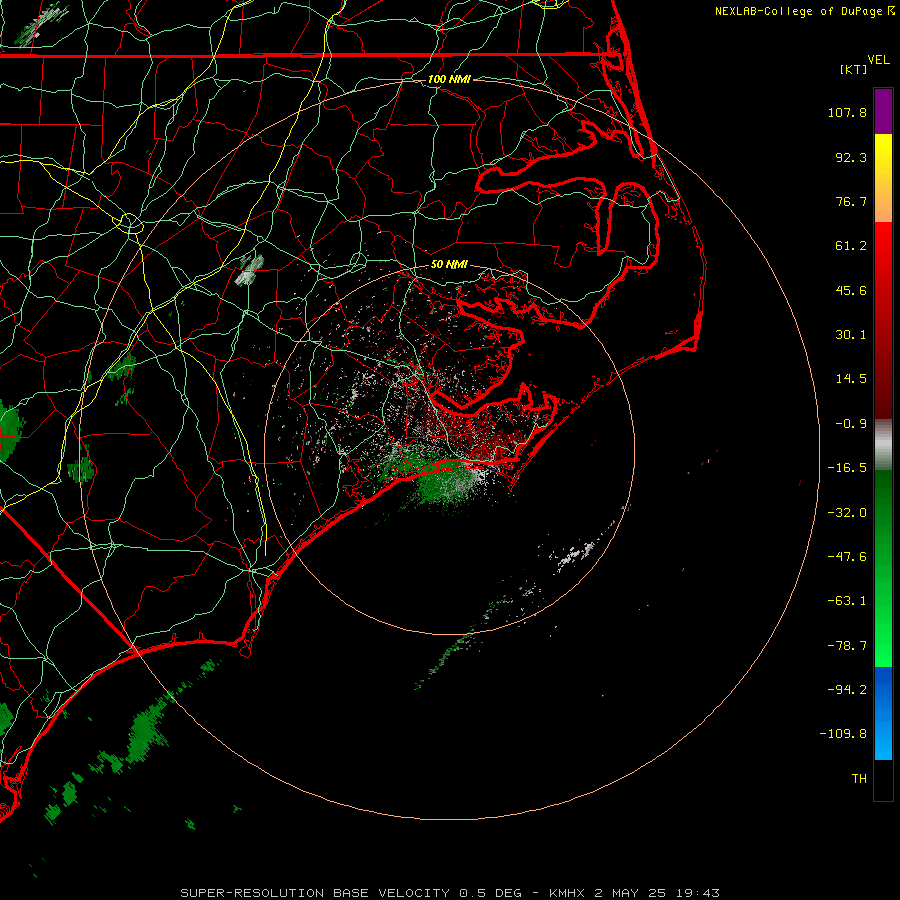
Task: Select the -47.6 legend value
Action: (x=847, y=557)
